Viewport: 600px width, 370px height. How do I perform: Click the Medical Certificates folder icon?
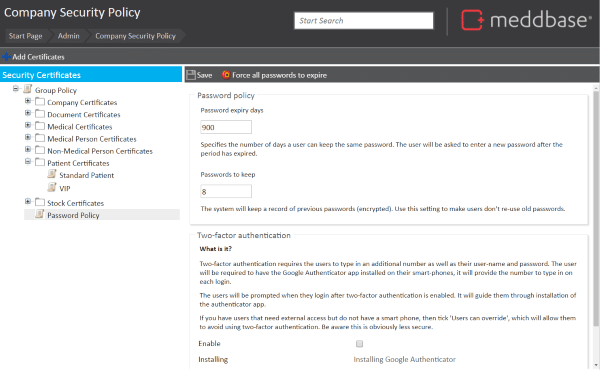coord(40,126)
